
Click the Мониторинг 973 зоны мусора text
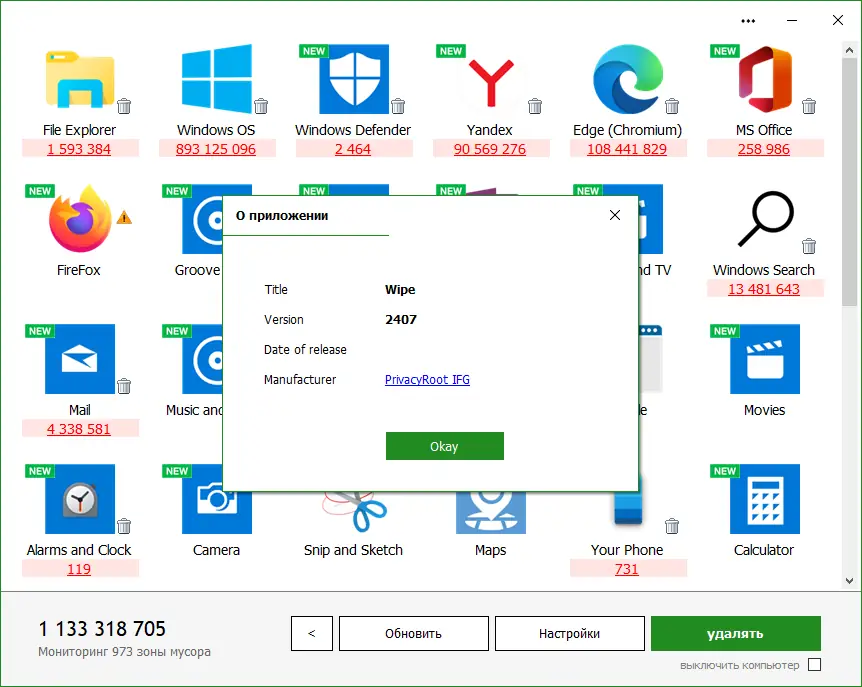(x=124, y=652)
